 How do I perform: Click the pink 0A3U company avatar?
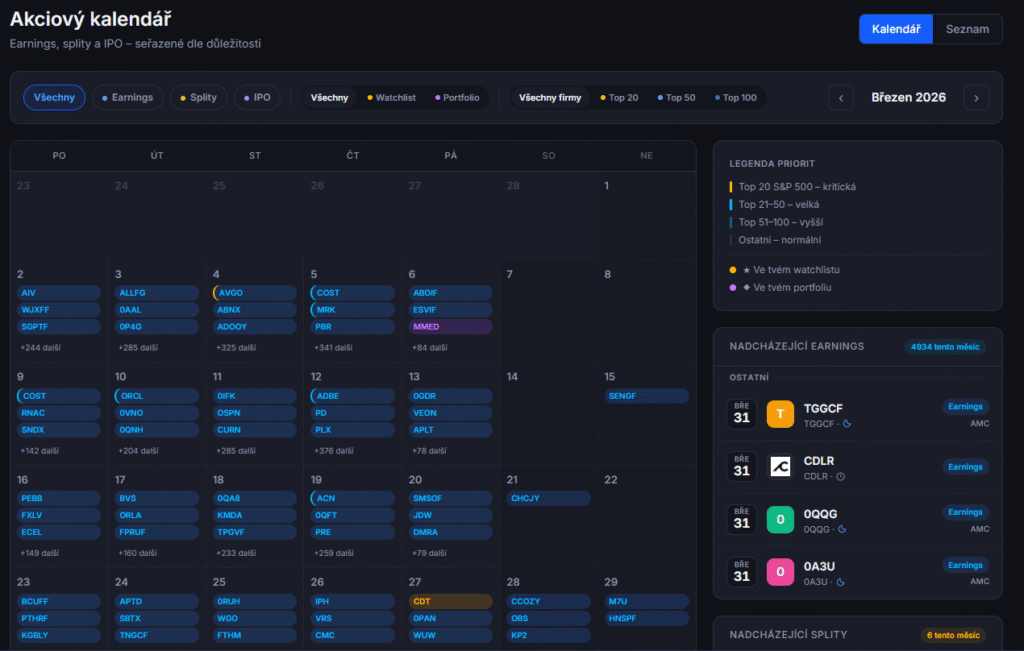pyautogui.click(x=780, y=571)
